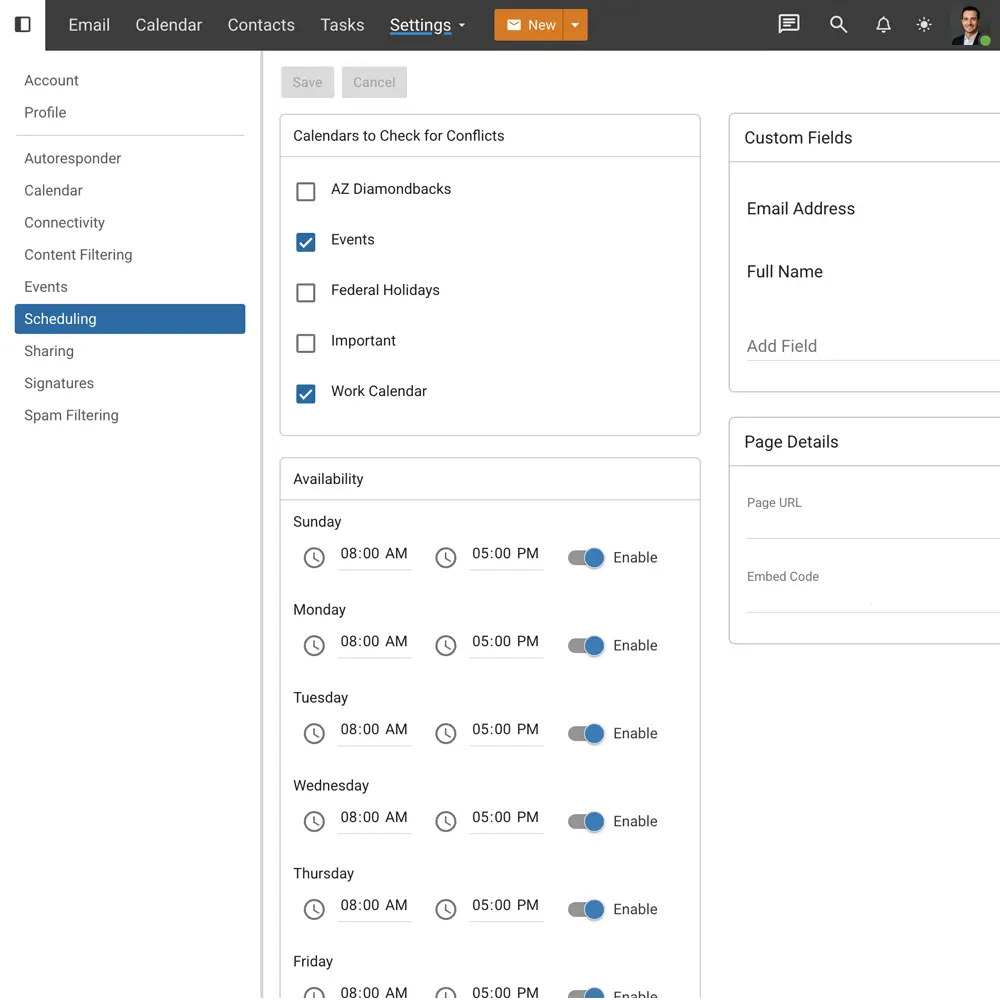Screen dimensions: 1000x1000
Task: Select Profile in settings sidebar
Action: point(45,112)
